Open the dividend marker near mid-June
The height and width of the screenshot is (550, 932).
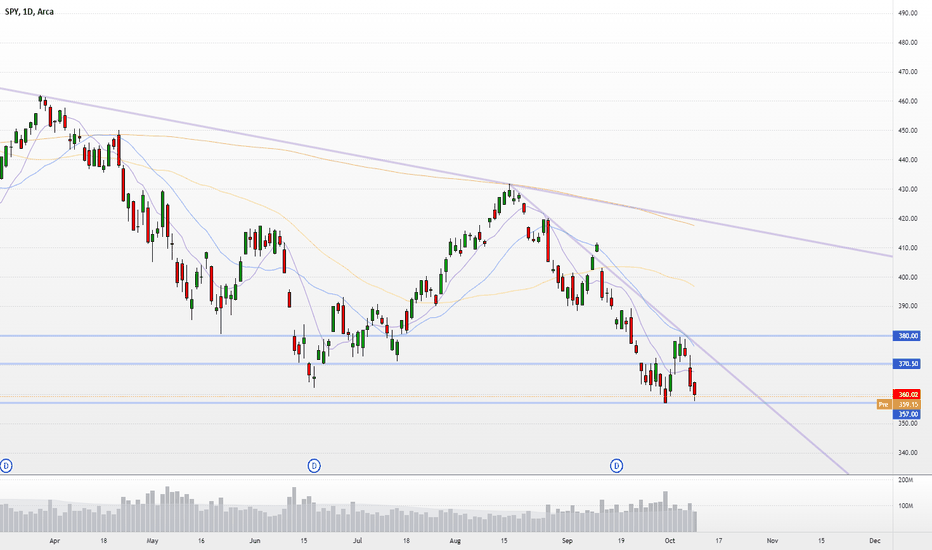(314, 466)
